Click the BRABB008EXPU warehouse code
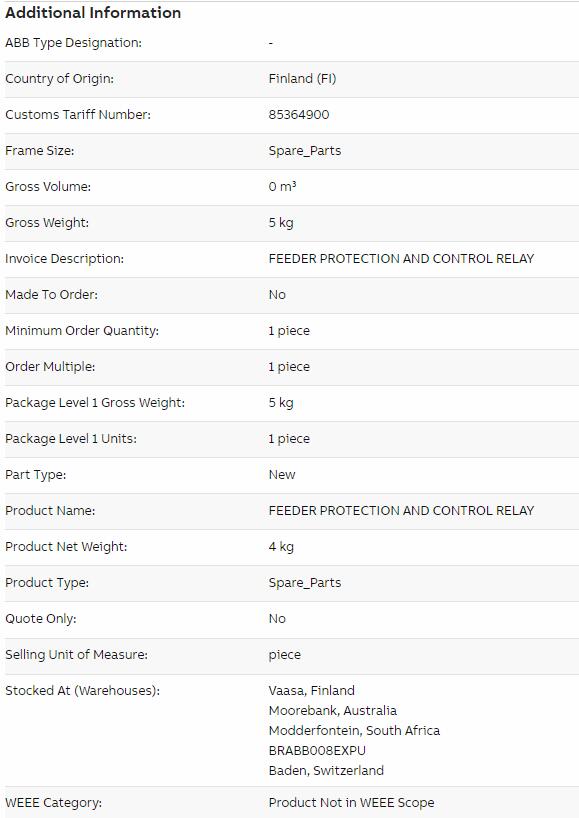This screenshot has width=579, height=818. tap(317, 751)
